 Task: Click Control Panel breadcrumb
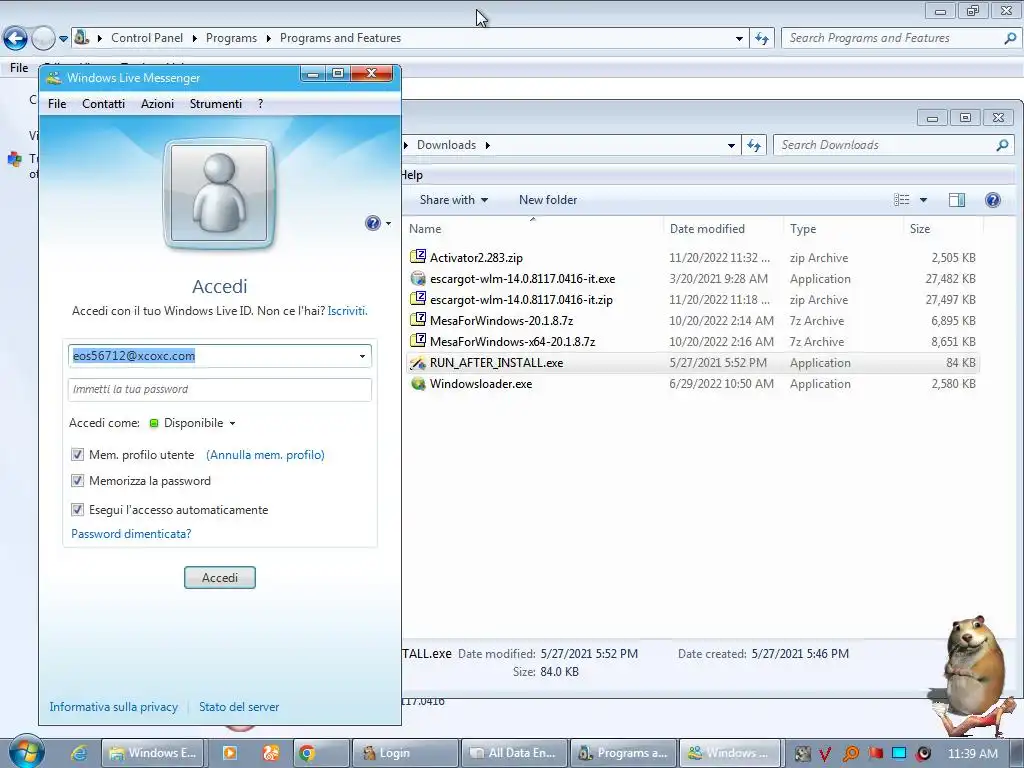[x=147, y=38]
